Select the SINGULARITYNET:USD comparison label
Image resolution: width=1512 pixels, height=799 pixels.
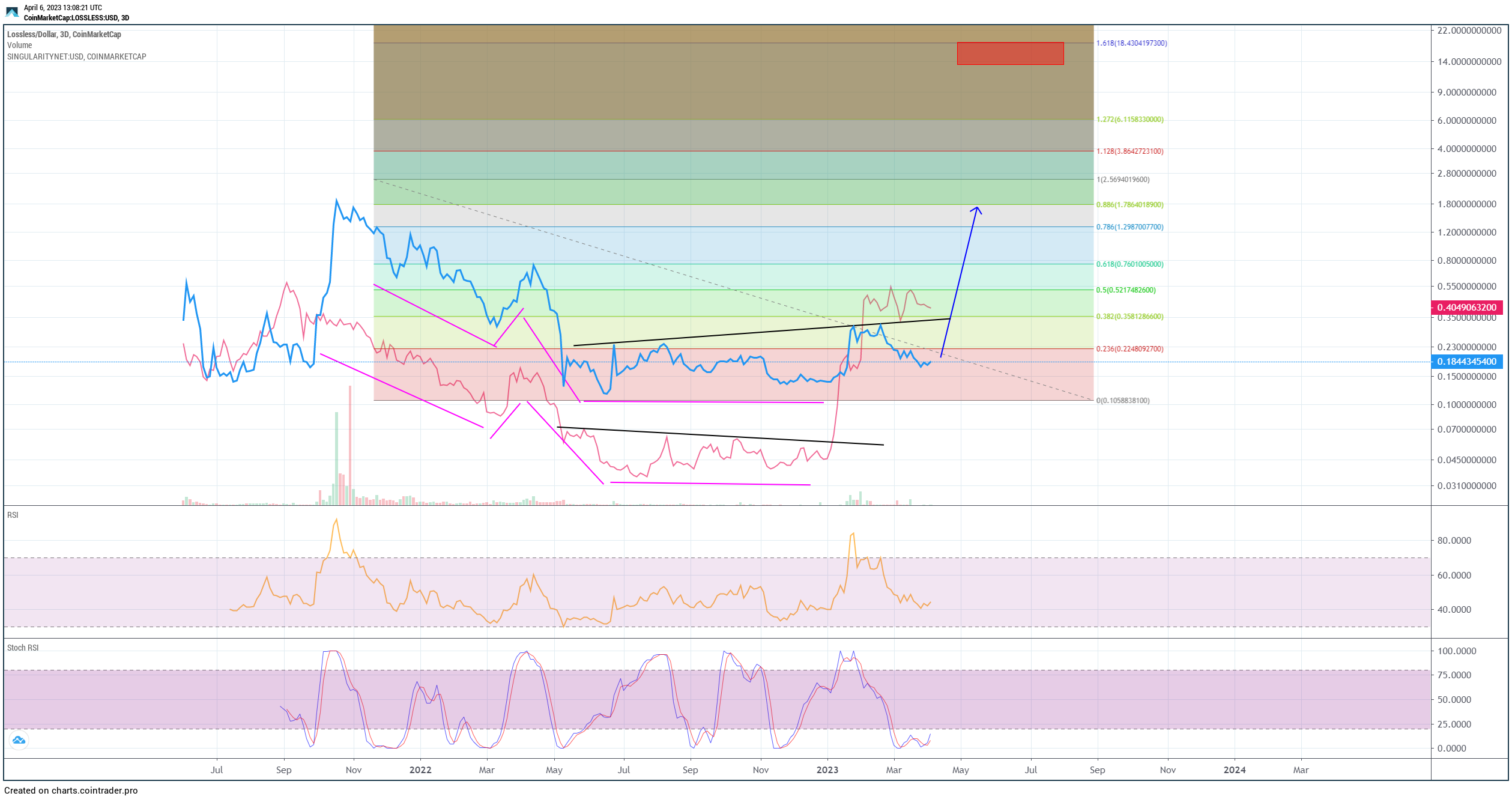76,56
